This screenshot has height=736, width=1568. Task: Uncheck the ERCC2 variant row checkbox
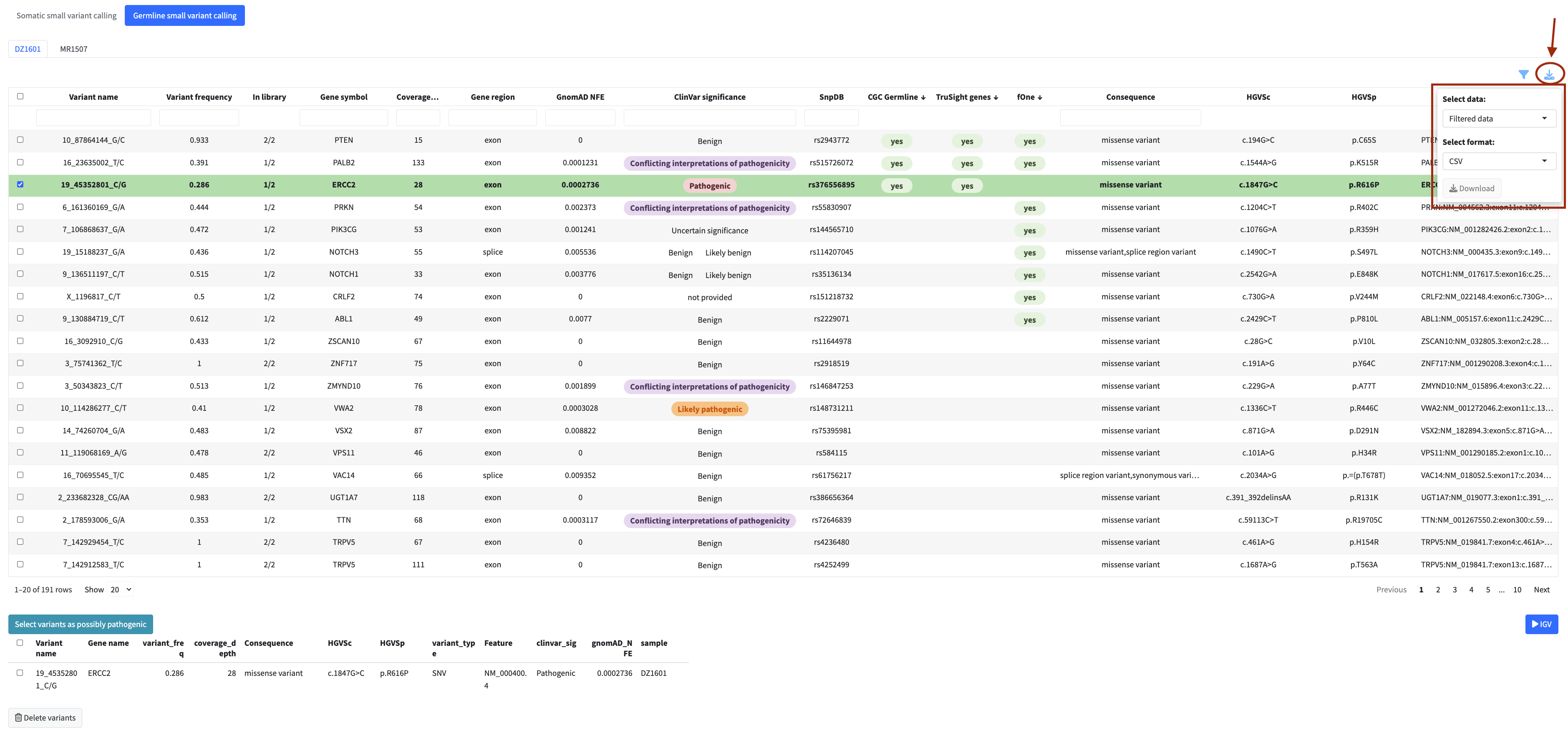20,185
